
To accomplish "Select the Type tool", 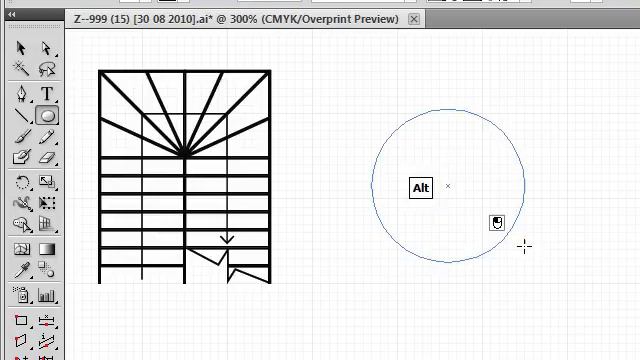I will [47, 93].
